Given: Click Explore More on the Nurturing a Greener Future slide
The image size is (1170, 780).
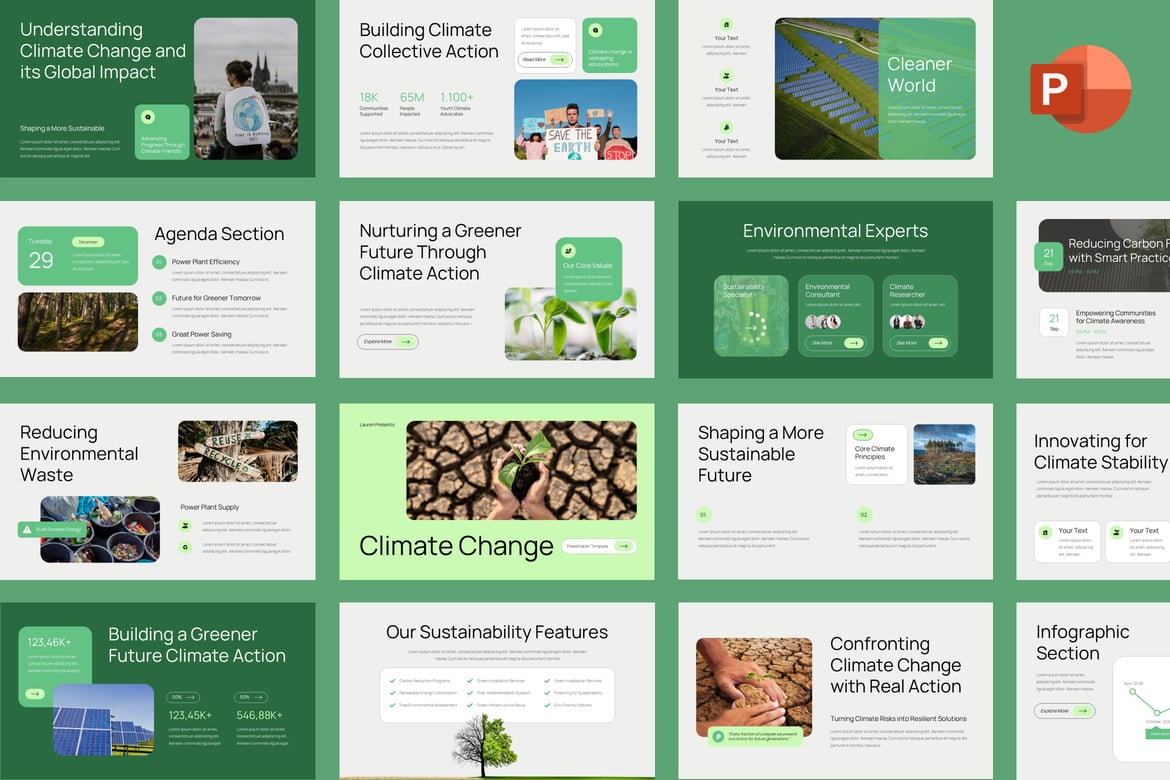Looking at the screenshot, I should tap(388, 342).
